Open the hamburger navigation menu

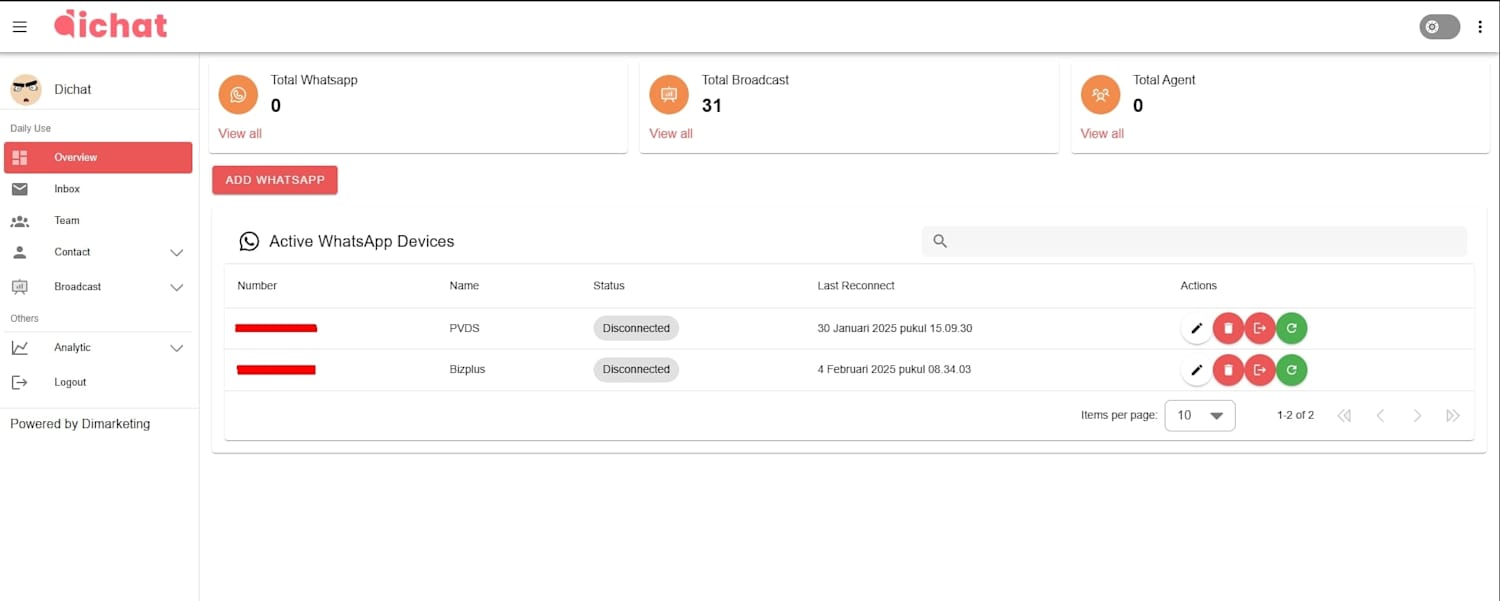click(19, 27)
